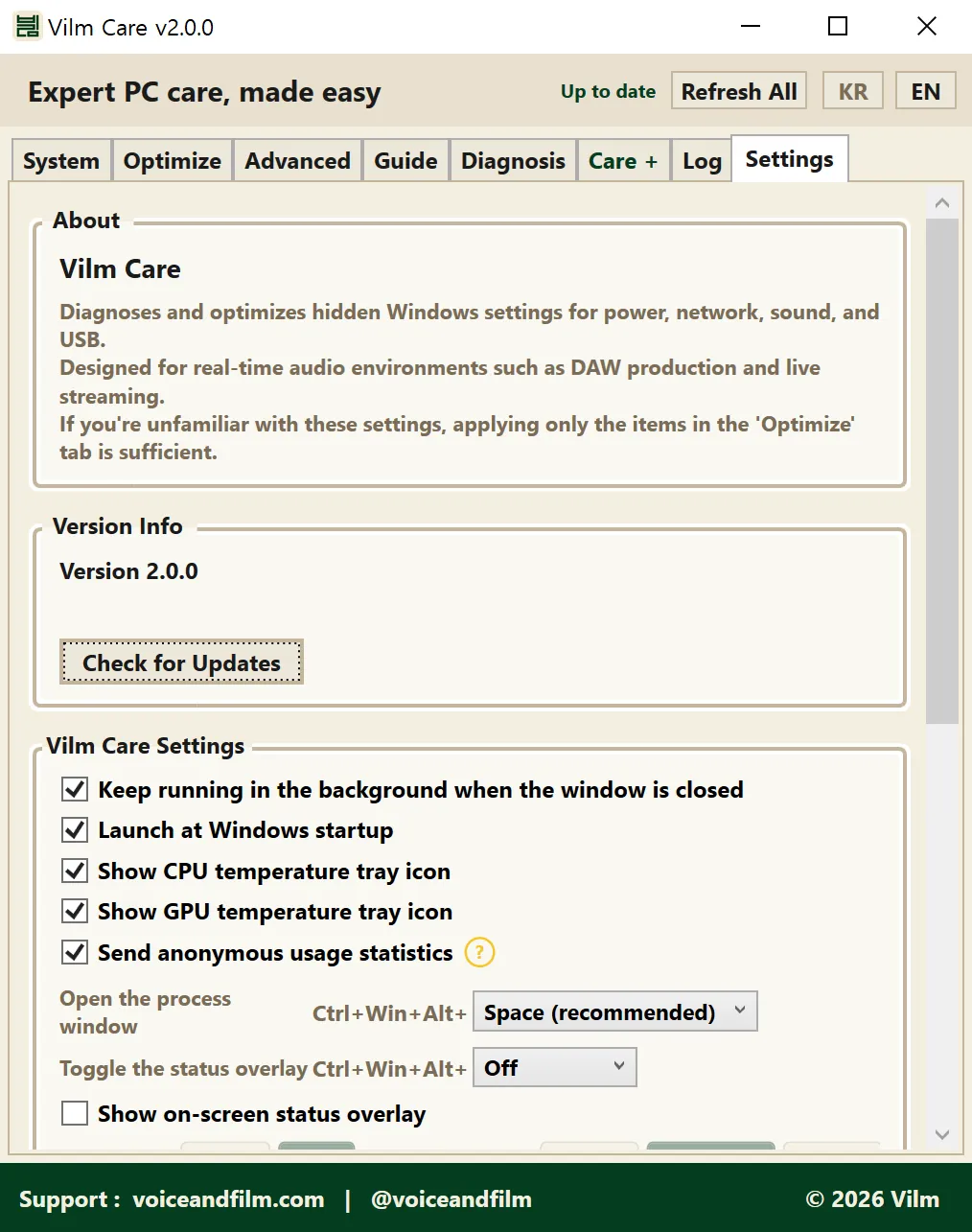This screenshot has height=1232, width=972.
Task: Click the Vilm Care heading in About
Action: 120,268
